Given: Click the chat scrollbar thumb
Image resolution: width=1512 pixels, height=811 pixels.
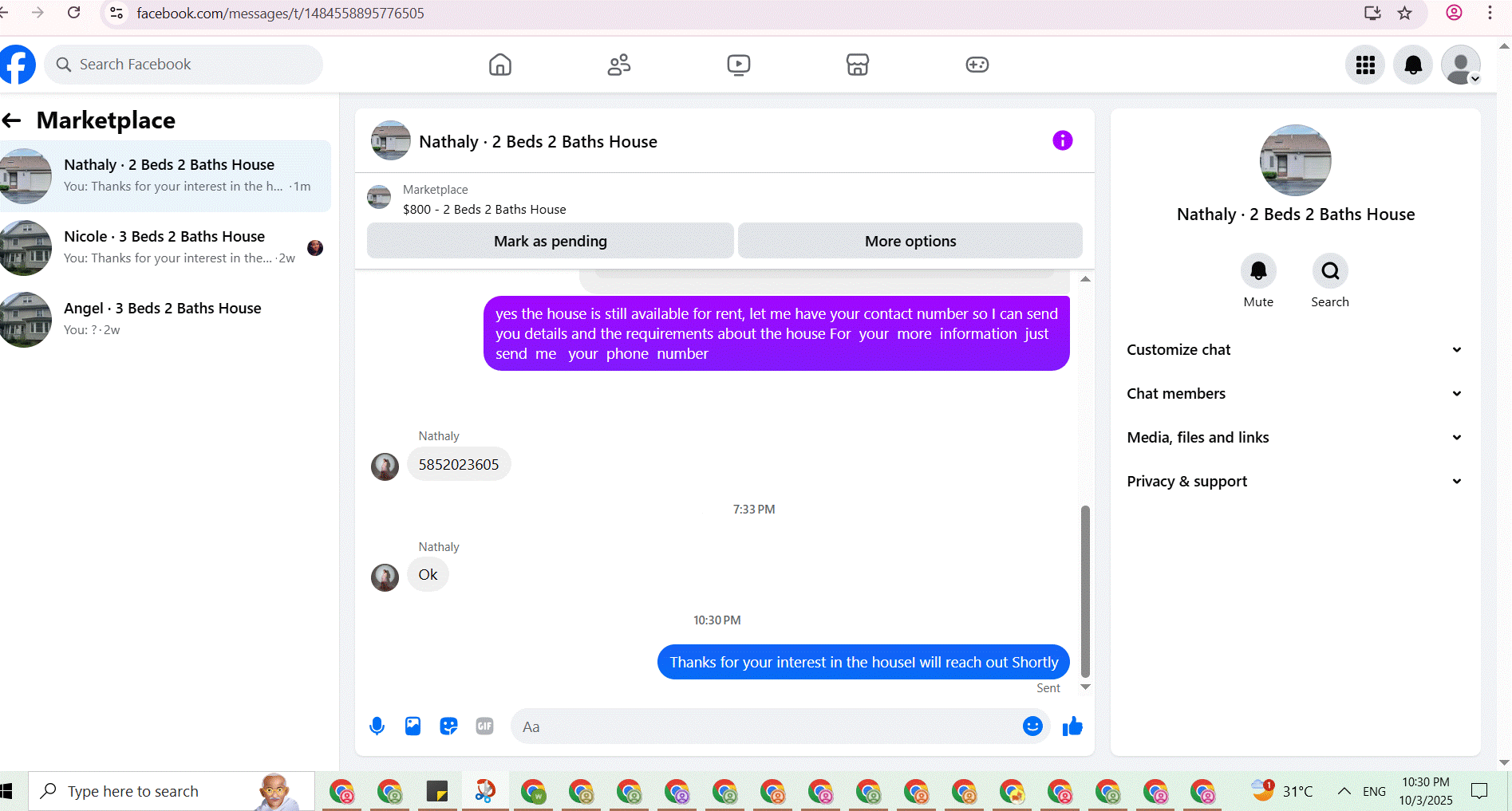Looking at the screenshot, I should [x=1085, y=591].
